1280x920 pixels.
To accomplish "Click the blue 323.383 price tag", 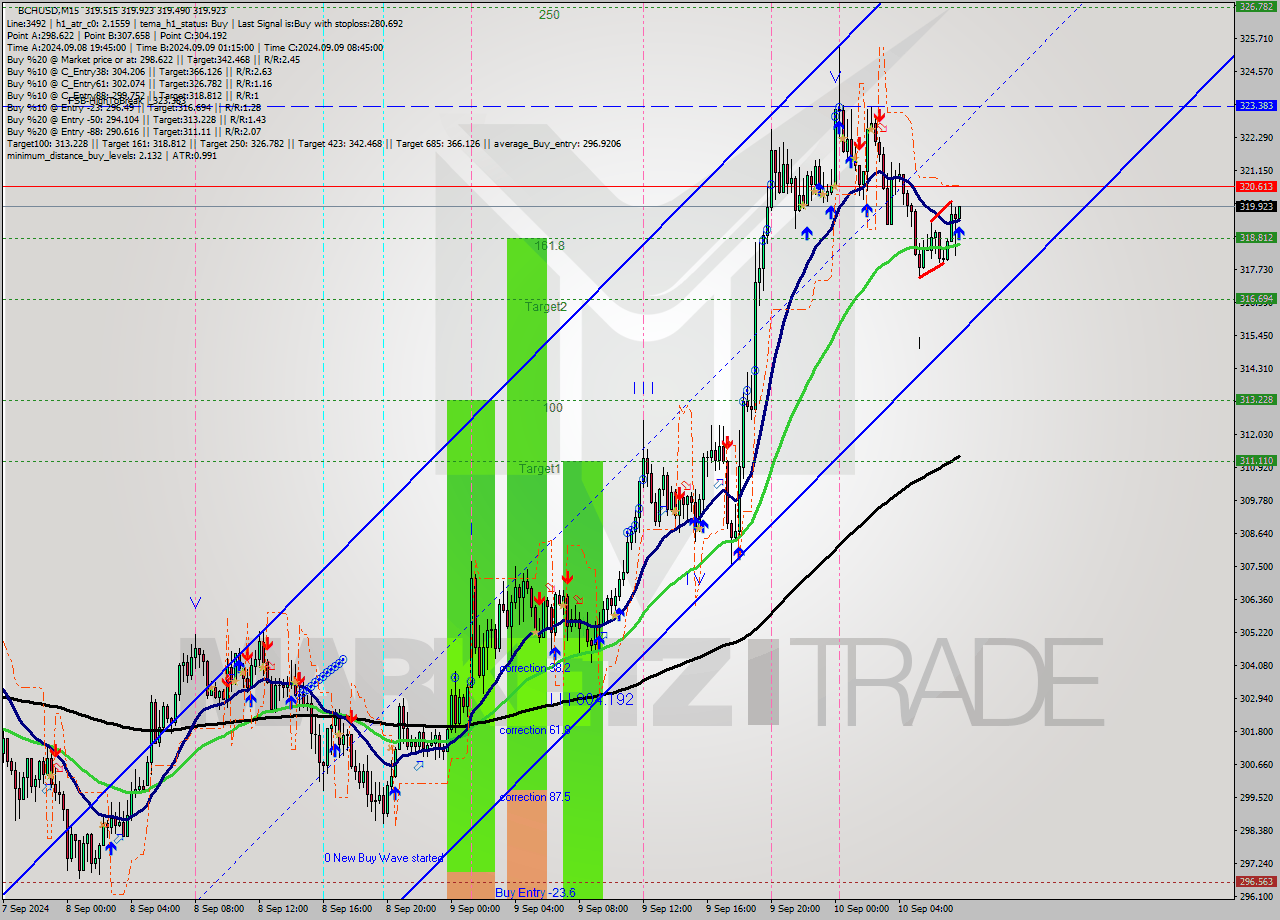I will pyautogui.click(x=1256, y=105).
